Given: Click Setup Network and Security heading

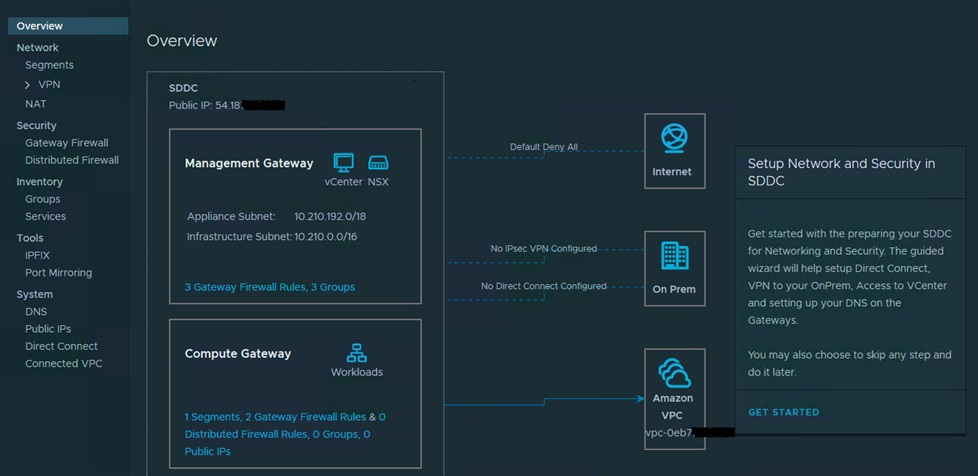Looking at the screenshot, I should point(841,172).
